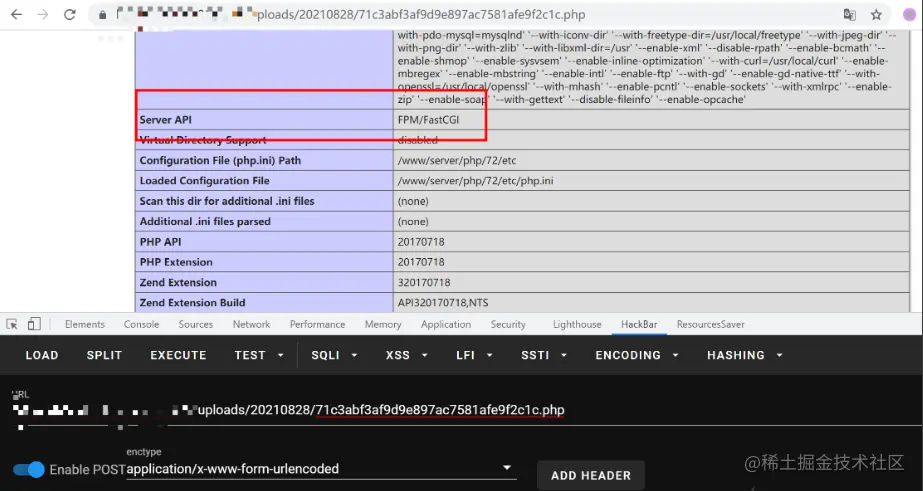The image size is (923, 491).
Task: Expand the SSTI dropdown menu
Action: pyautogui.click(x=544, y=355)
